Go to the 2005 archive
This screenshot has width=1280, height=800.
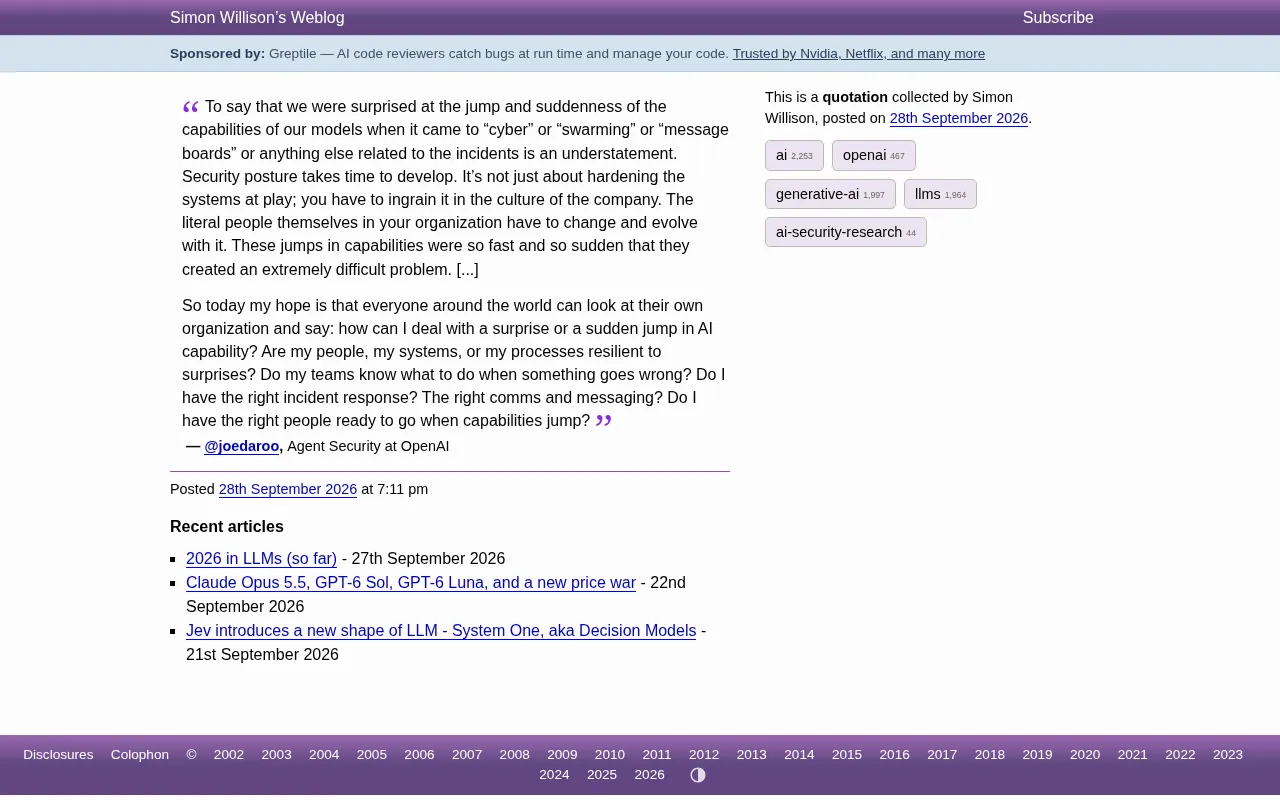point(372,755)
